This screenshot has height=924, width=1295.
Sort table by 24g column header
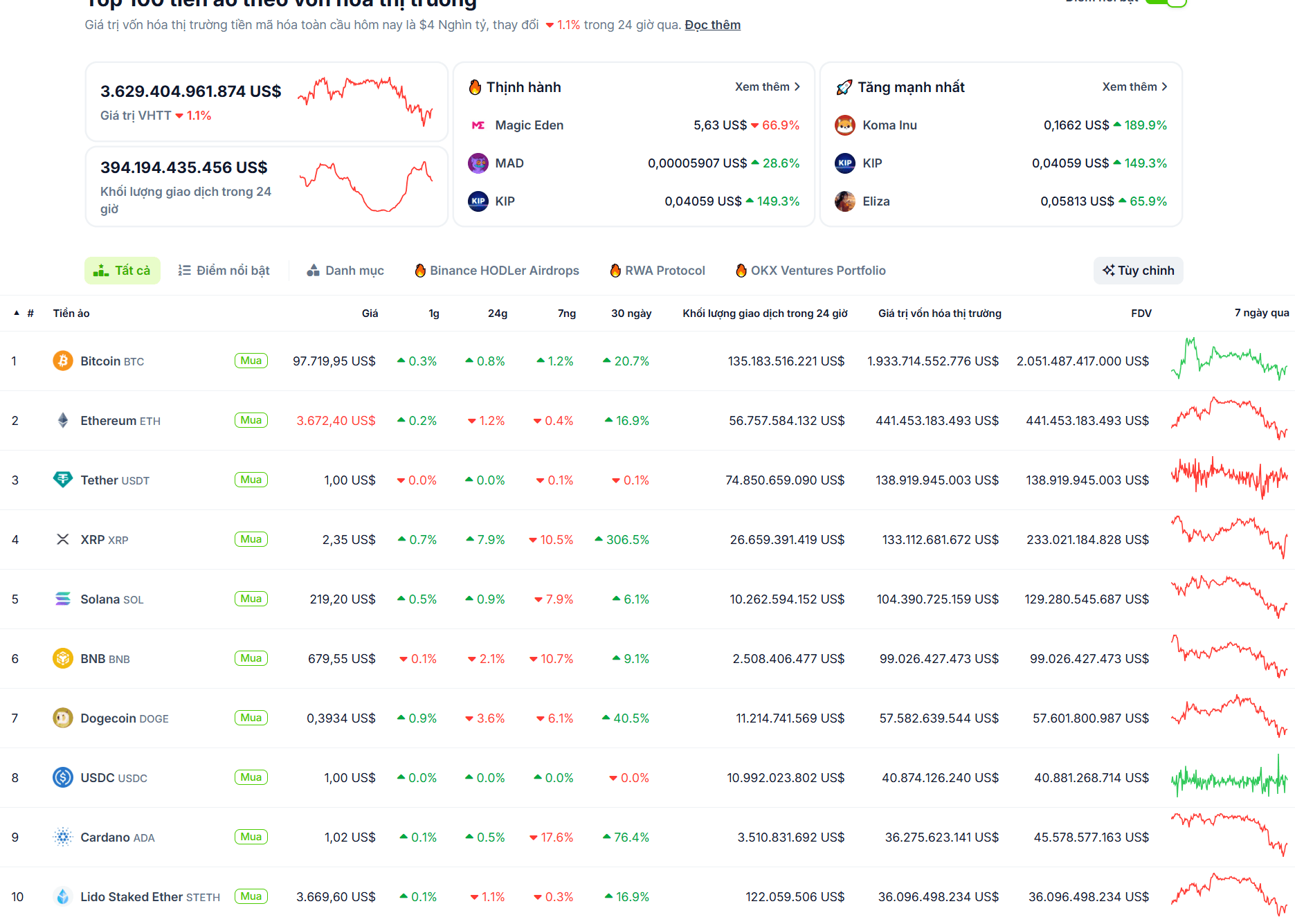pos(497,314)
